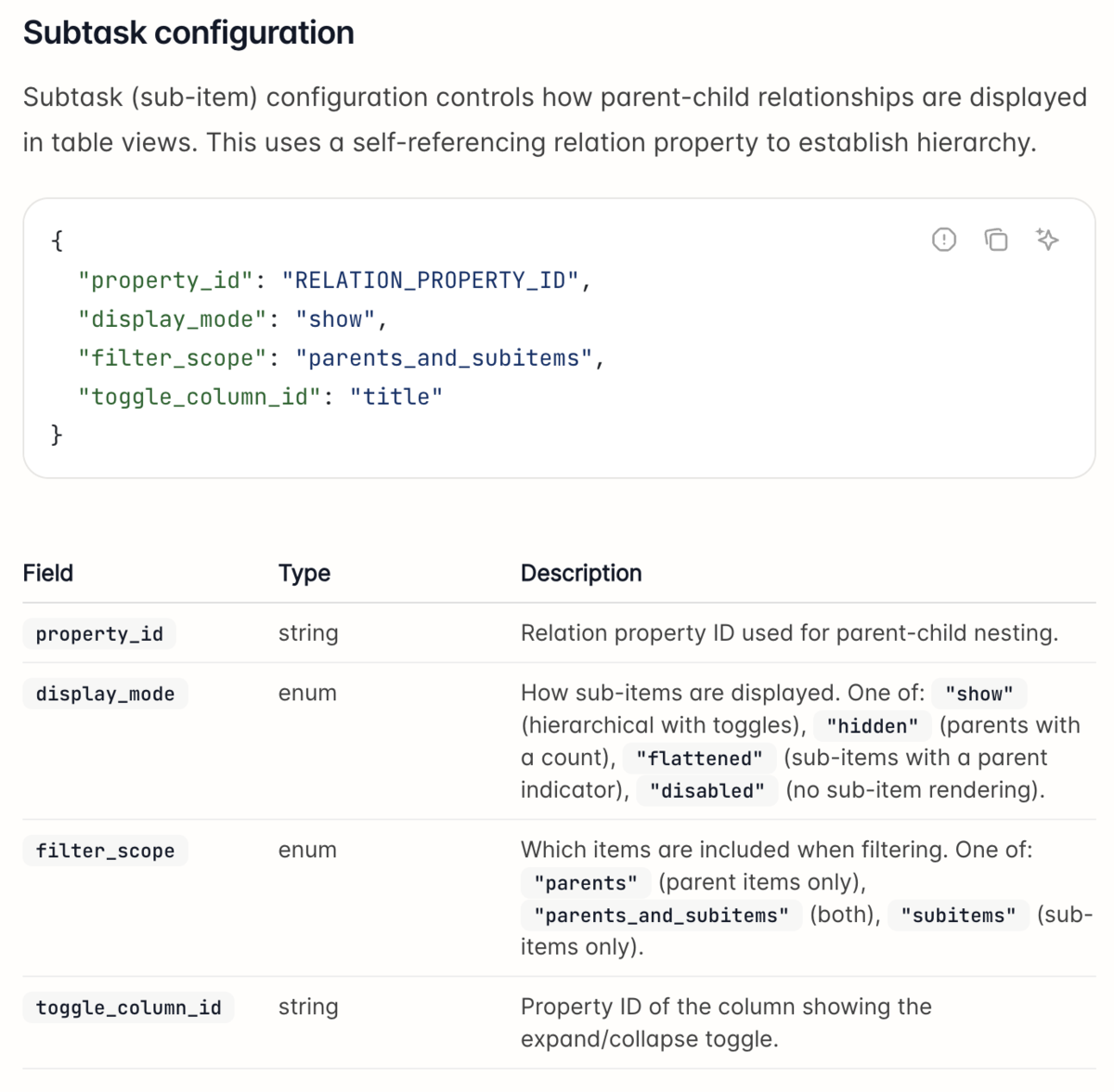This screenshot has width=1114, height=1092.
Task: Click the property_id field code tag
Action: [99, 633]
